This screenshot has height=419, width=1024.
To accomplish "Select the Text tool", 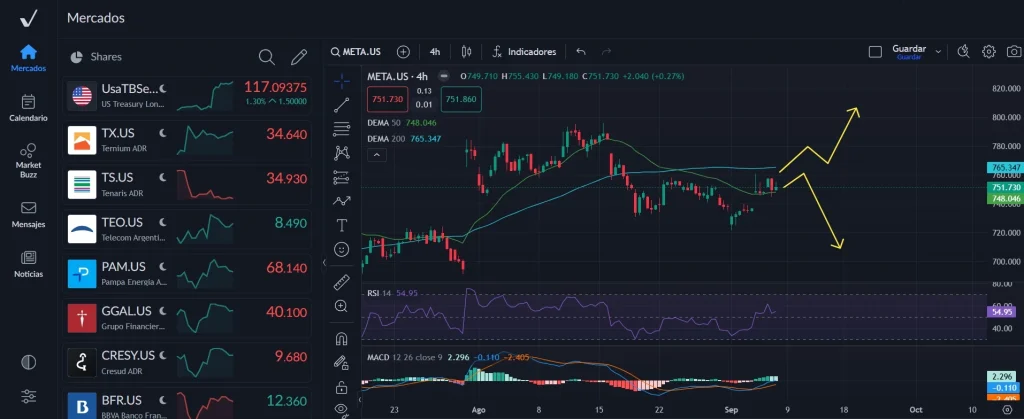I will coord(342,225).
